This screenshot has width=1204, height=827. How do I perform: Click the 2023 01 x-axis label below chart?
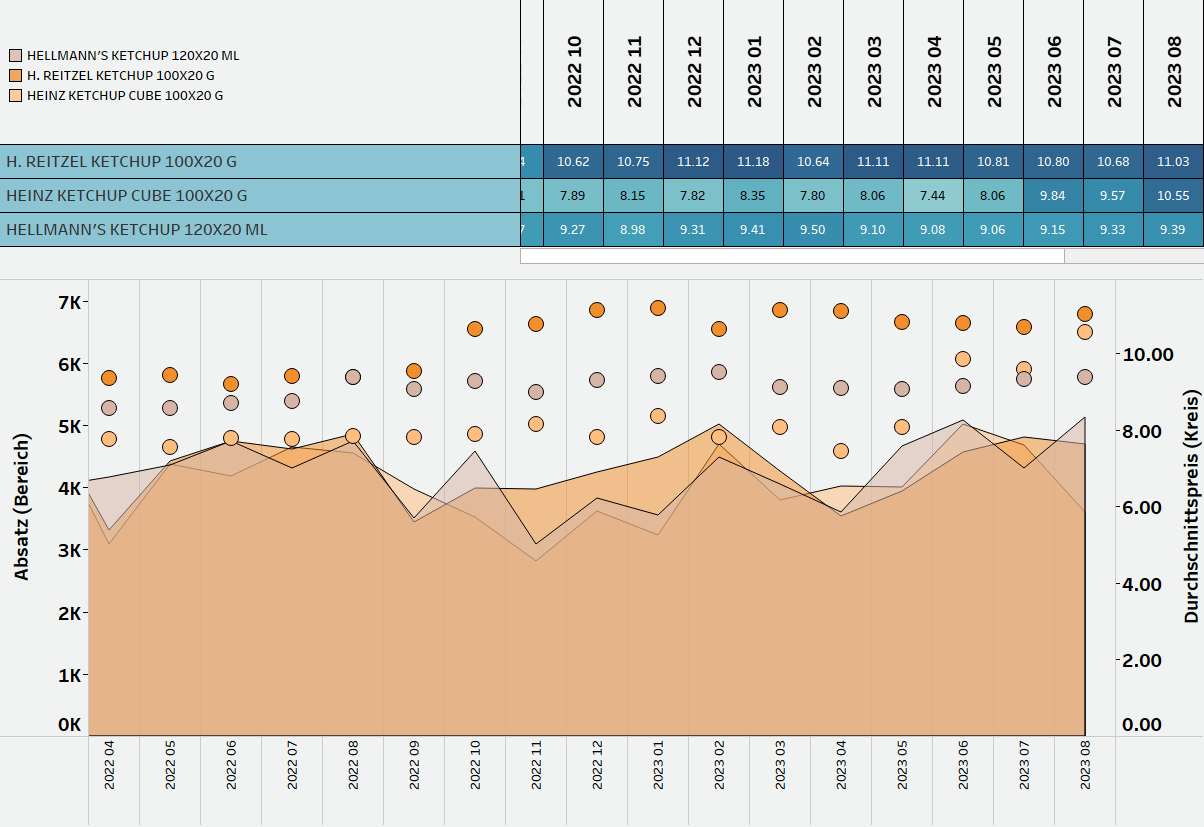[x=659, y=765]
